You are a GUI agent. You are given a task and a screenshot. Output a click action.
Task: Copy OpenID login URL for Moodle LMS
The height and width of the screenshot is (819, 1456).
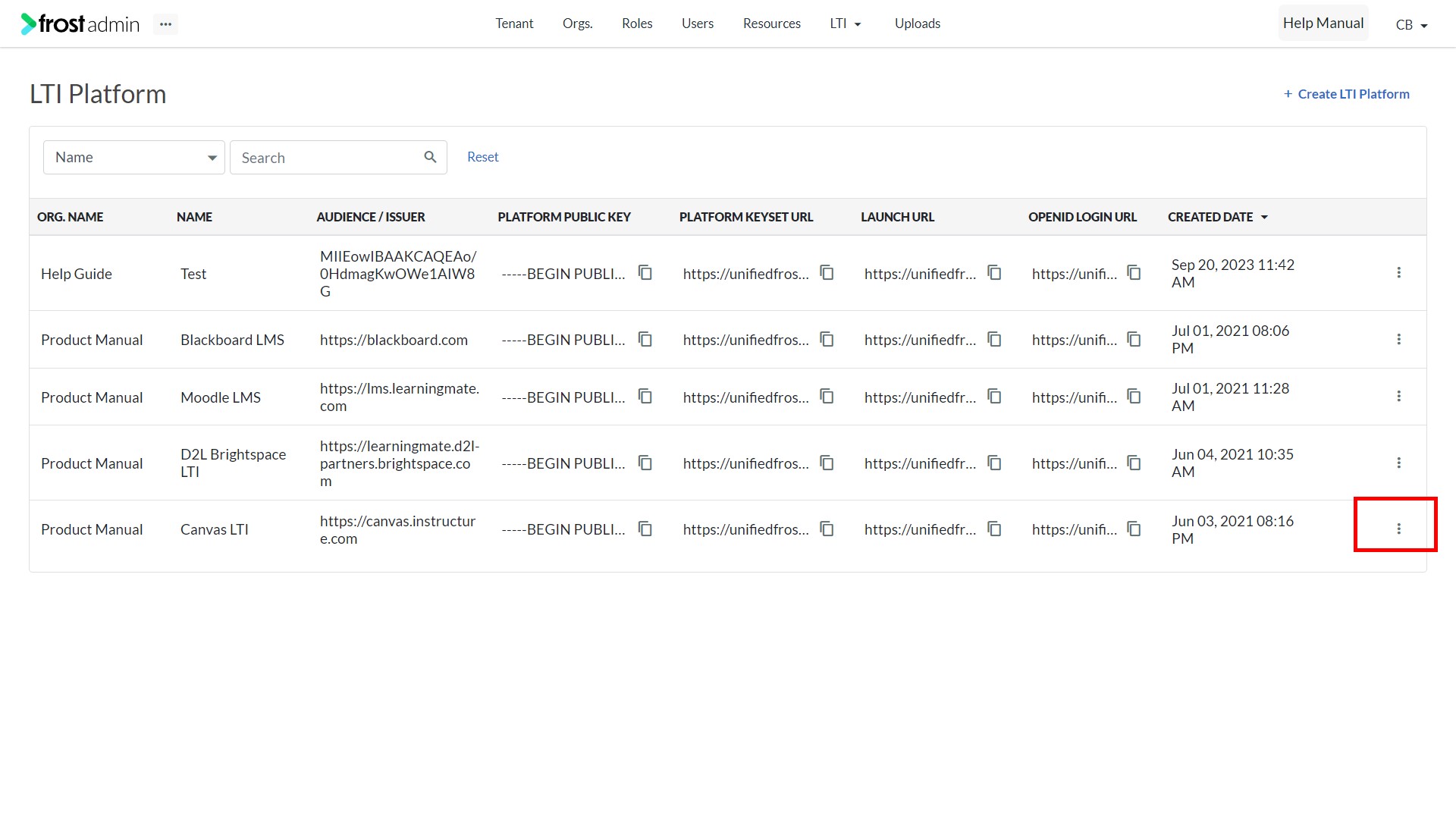pos(1134,397)
